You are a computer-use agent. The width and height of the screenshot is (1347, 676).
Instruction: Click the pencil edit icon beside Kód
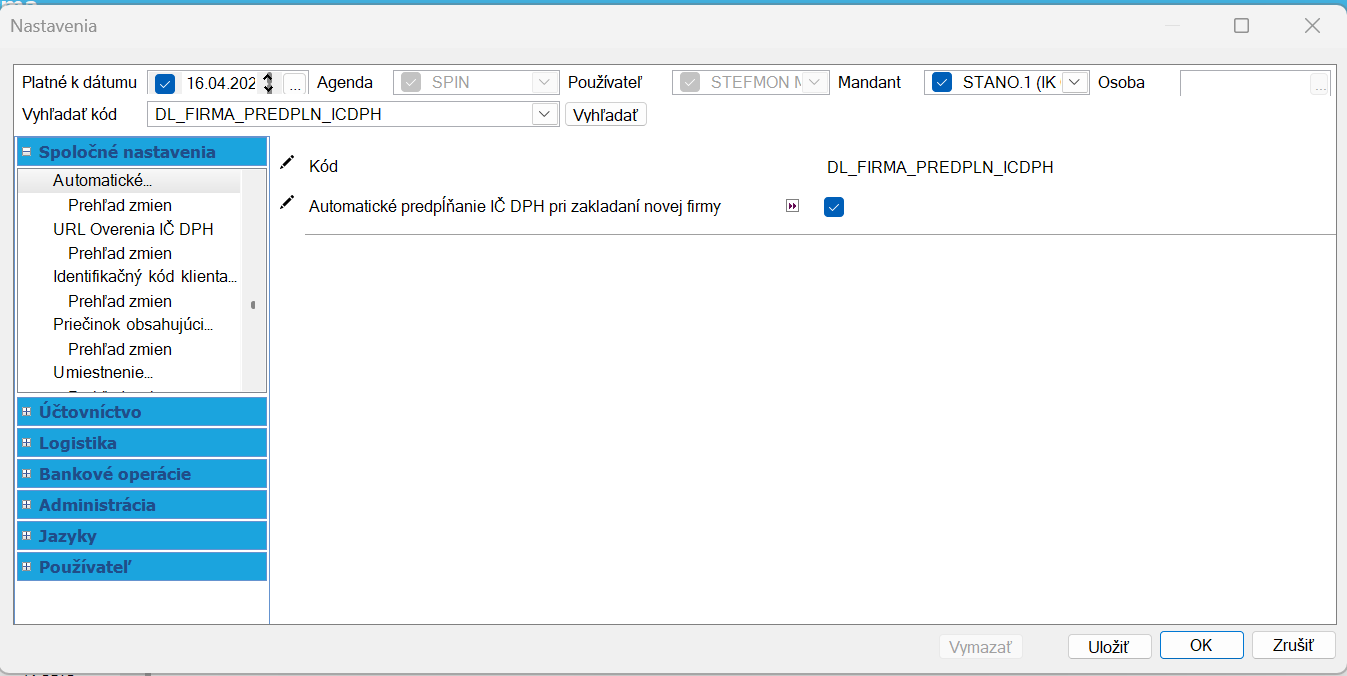[289, 166]
